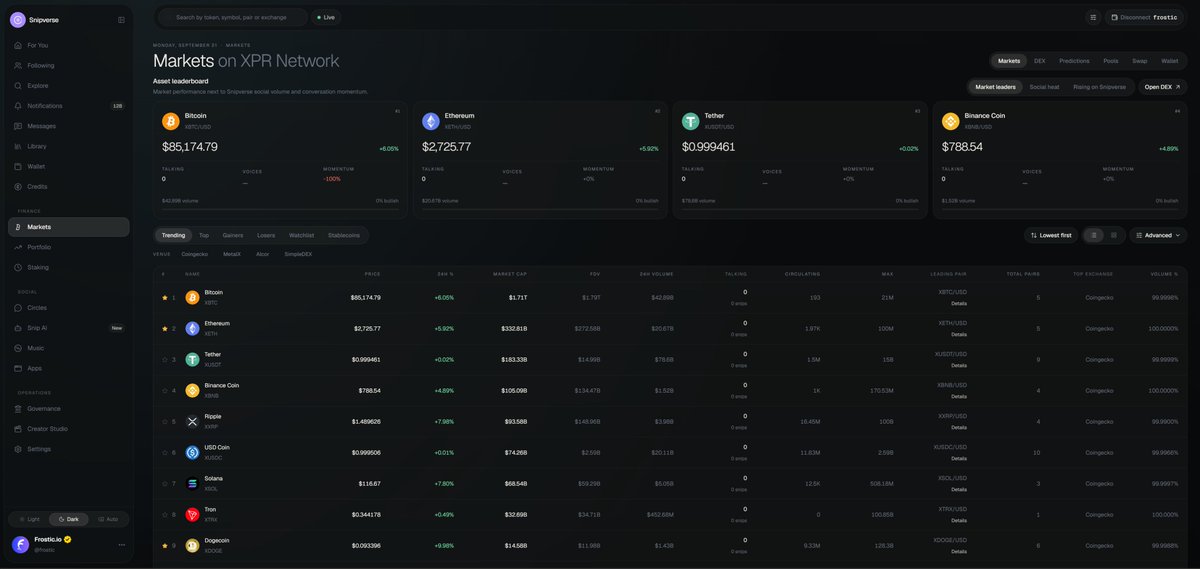Screen dimensions: 1200x569
Task: Open the Portfolio chart icon
Action: [x=18, y=247]
